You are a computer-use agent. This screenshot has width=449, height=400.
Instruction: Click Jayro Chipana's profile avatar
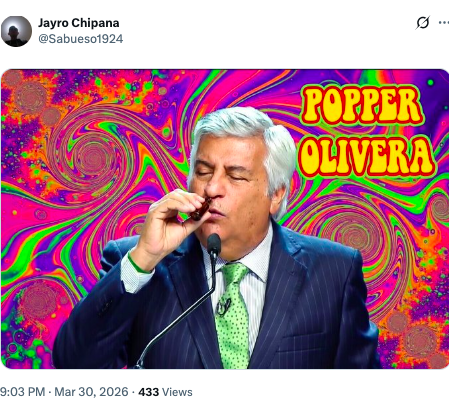[x=16, y=31]
